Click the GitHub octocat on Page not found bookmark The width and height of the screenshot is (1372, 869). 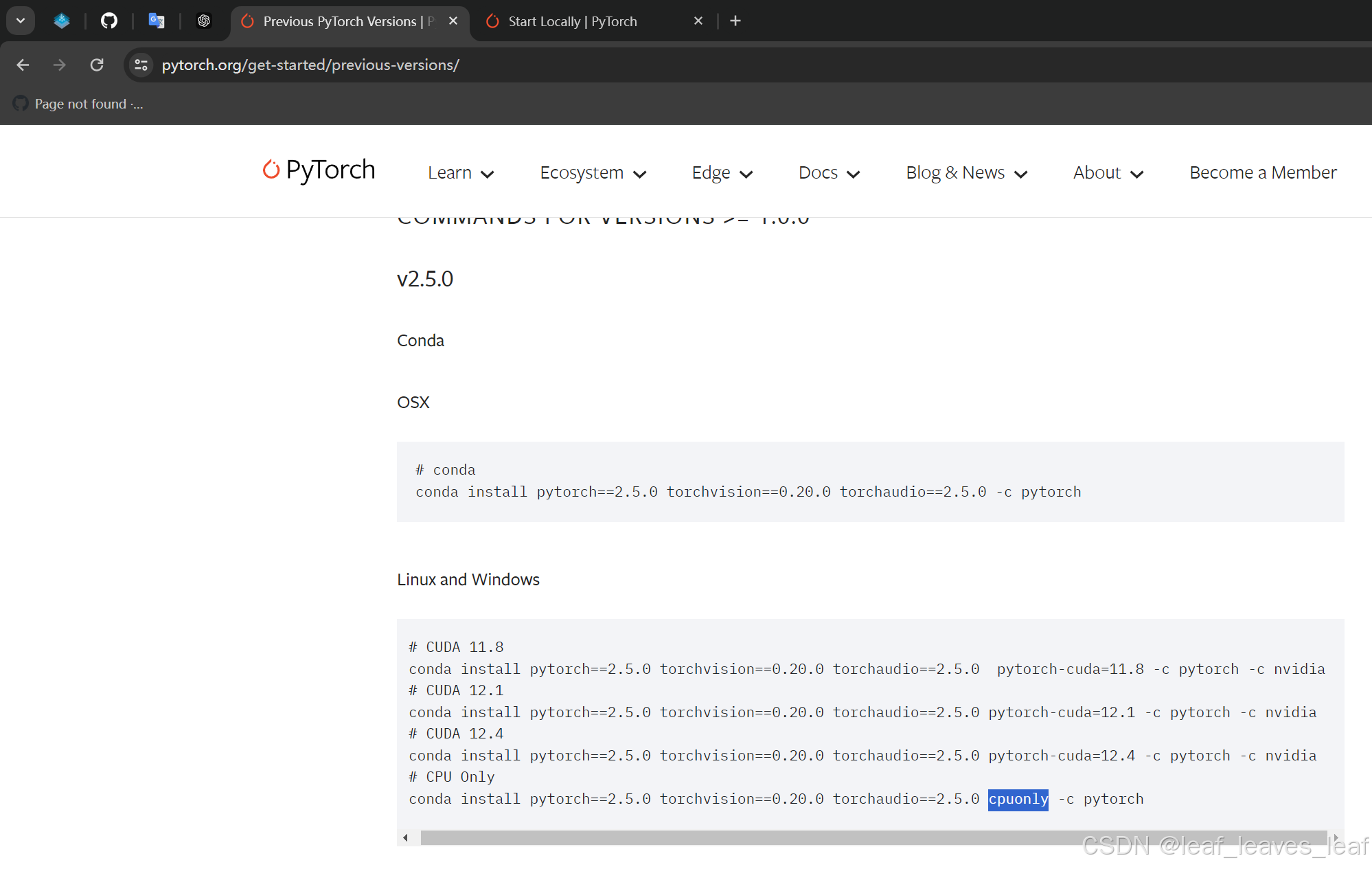coord(20,104)
